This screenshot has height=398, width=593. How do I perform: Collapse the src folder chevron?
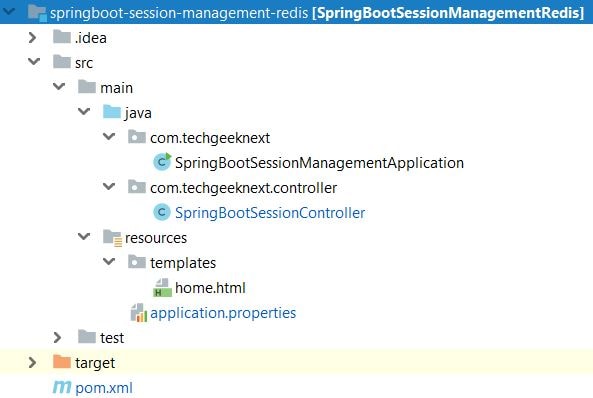(x=34, y=61)
